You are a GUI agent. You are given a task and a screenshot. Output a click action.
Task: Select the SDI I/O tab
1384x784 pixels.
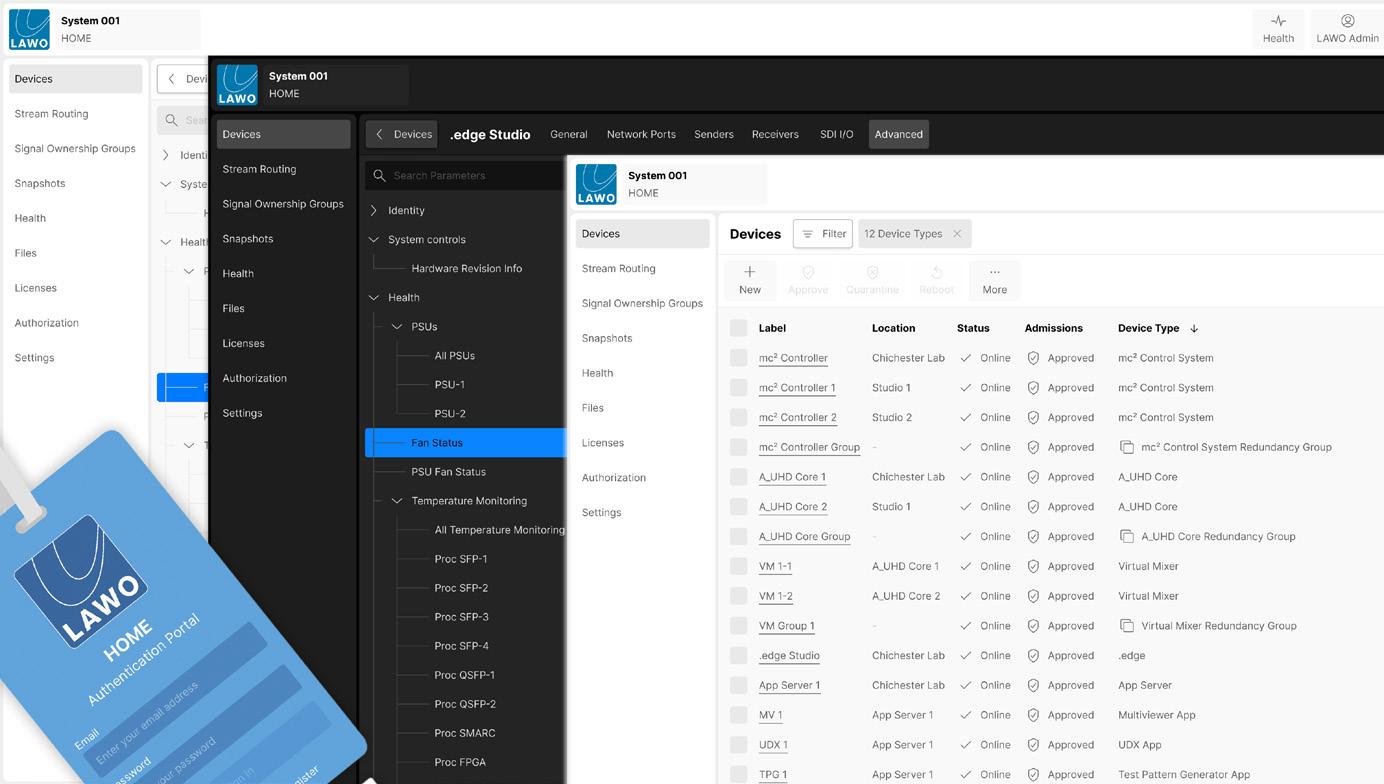pos(837,134)
